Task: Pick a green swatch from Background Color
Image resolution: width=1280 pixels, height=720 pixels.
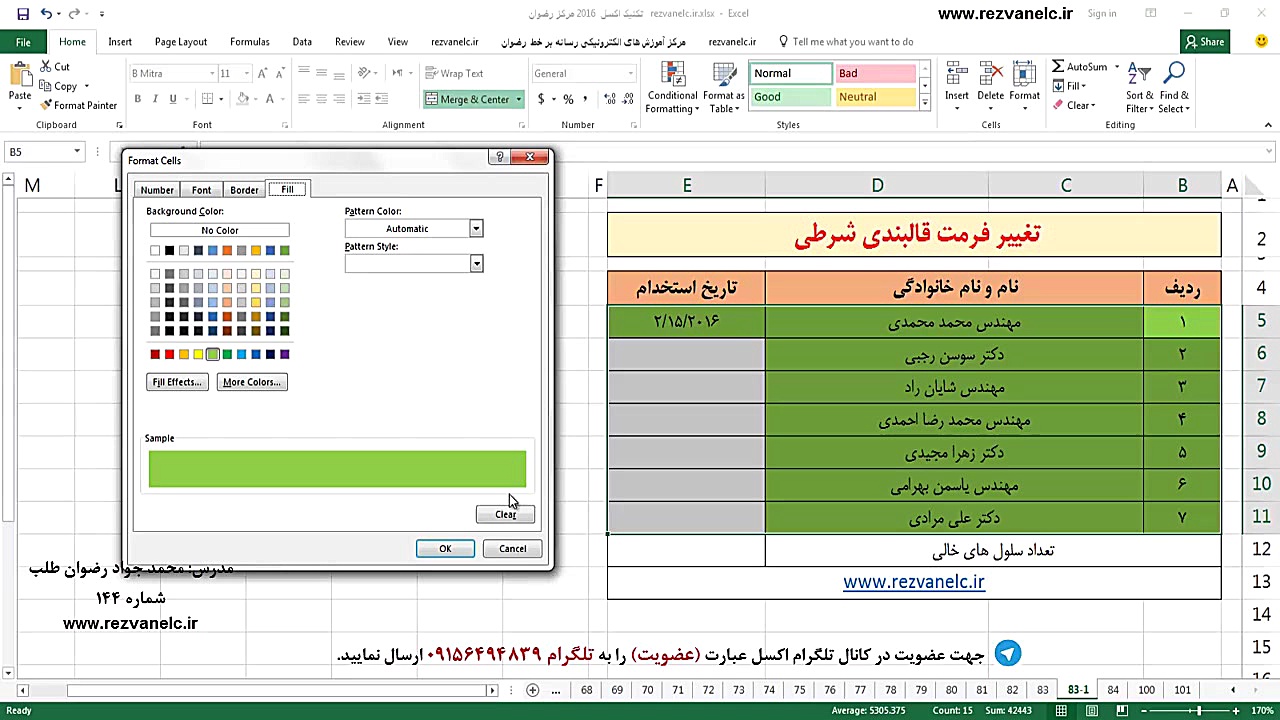Action: [213, 353]
